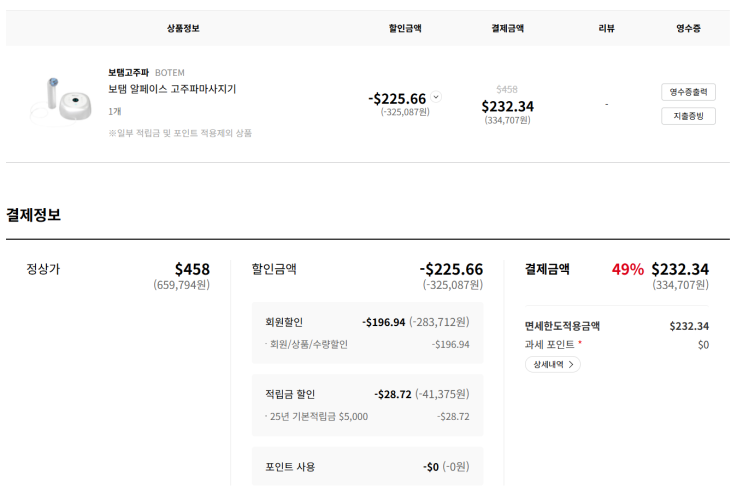Viewport: 743px width, 503px height.
Task: Open 상세내역 details with the chevron arrow
Action: [553, 365]
